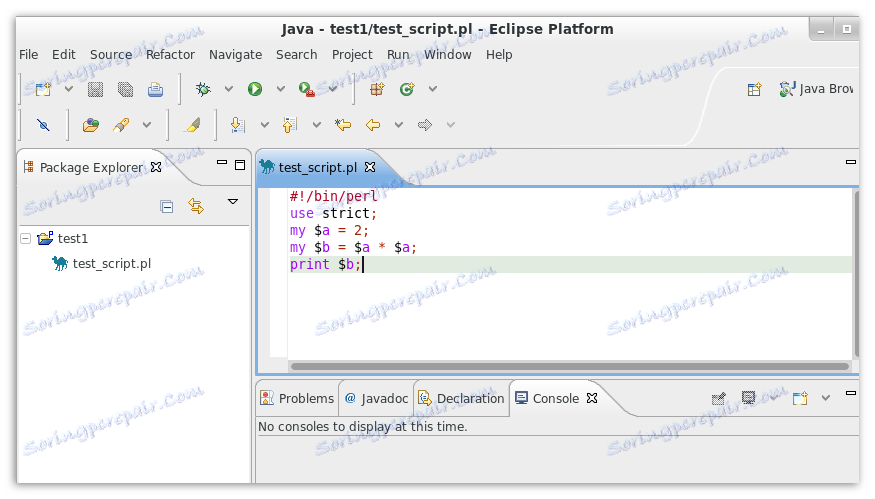The image size is (875, 499).
Task: Click the Forward navigation arrow
Action: point(425,124)
